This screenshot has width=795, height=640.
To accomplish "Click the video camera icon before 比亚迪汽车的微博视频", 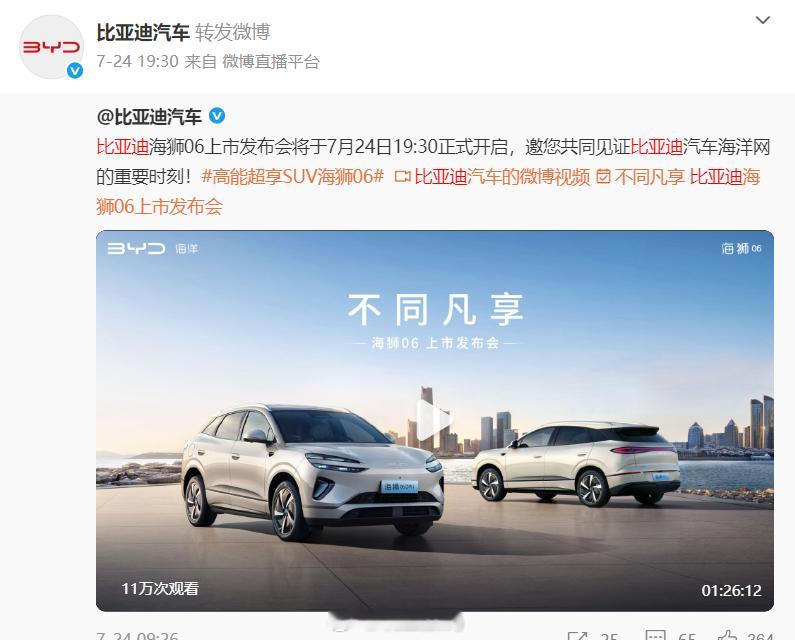I will point(402,176).
